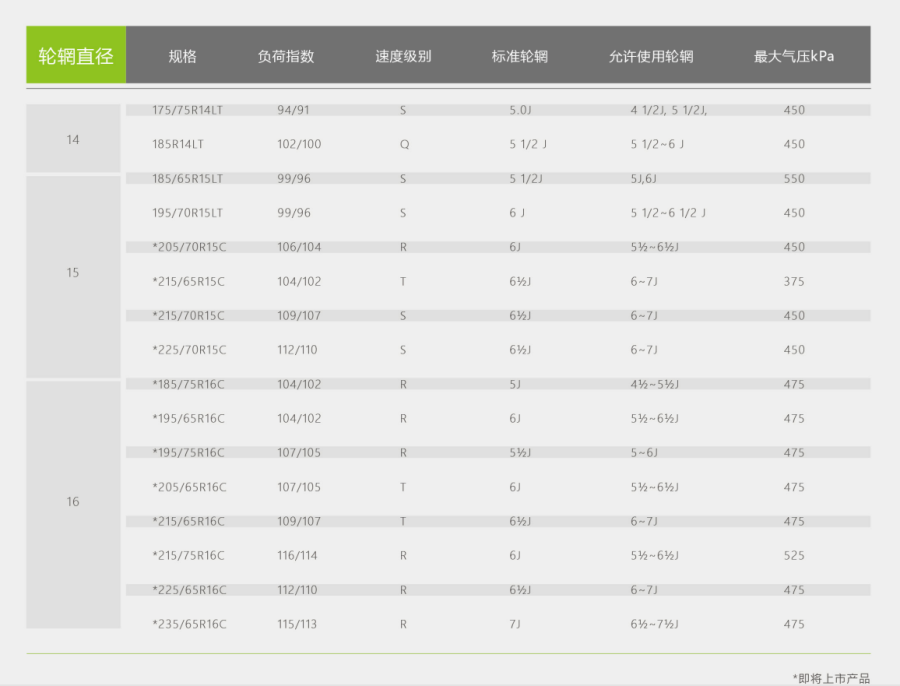Click the *即将上市产品 footnote
The image size is (900, 686).
click(x=832, y=678)
